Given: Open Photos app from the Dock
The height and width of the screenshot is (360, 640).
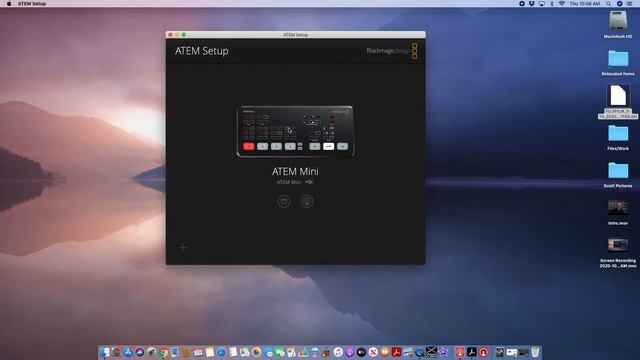Looking at the screenshot, I should [257, 352].
